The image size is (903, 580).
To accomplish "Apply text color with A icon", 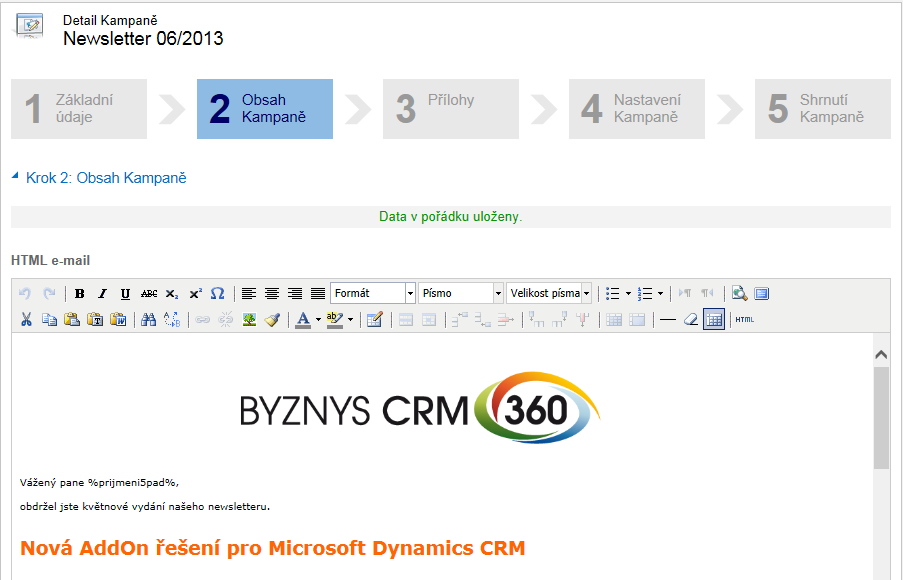I will (x=303, y=320).
